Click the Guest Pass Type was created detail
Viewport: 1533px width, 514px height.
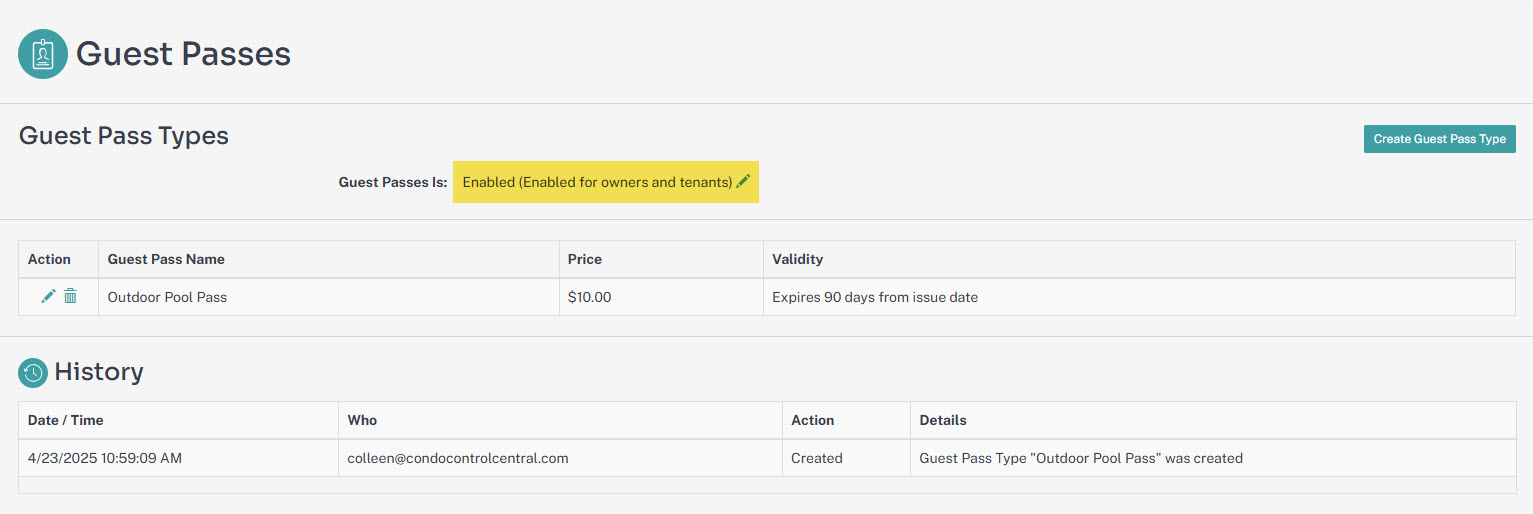pos(1081,458)
